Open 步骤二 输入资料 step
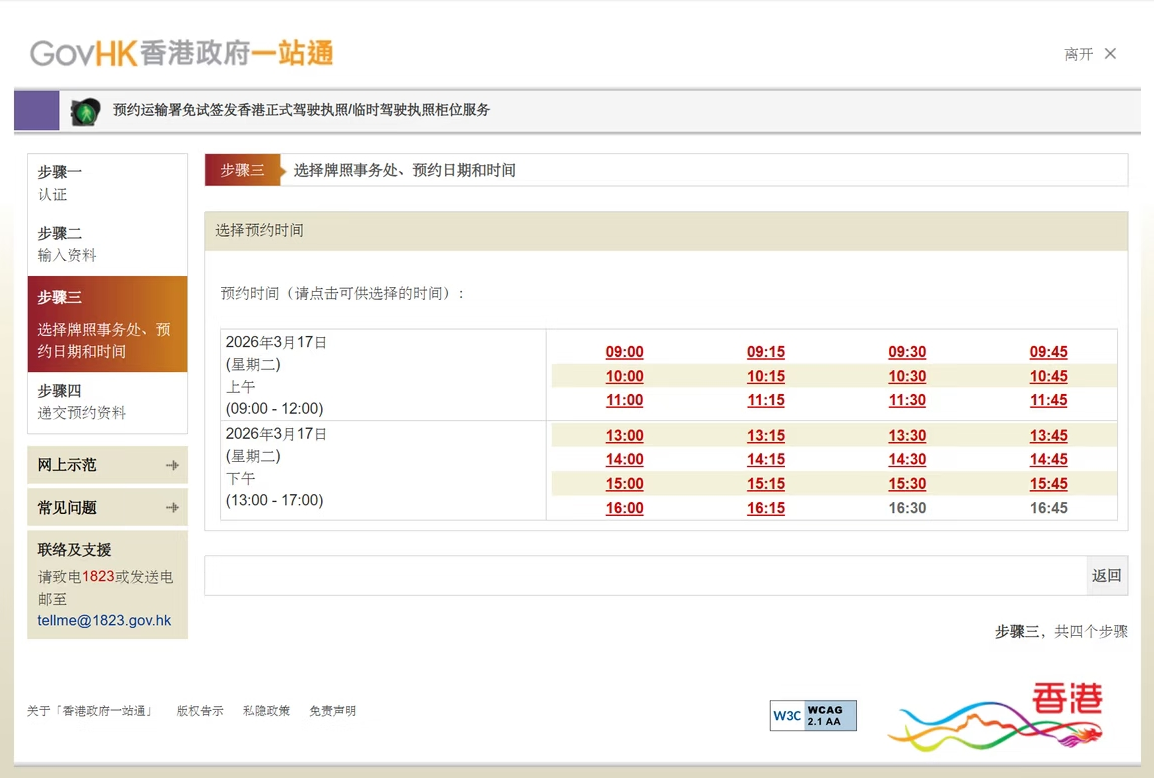 (x=55, y=244)
